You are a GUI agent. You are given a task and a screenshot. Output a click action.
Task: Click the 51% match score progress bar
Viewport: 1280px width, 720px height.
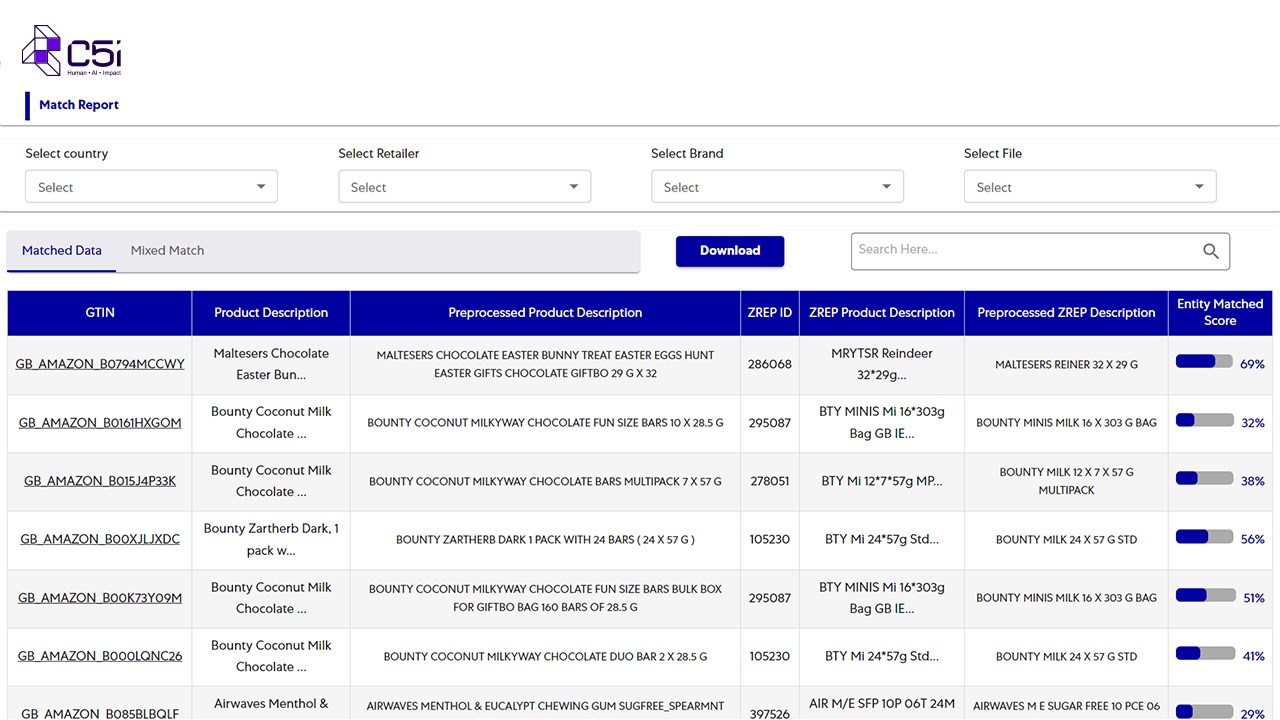tap(1204, 596)
